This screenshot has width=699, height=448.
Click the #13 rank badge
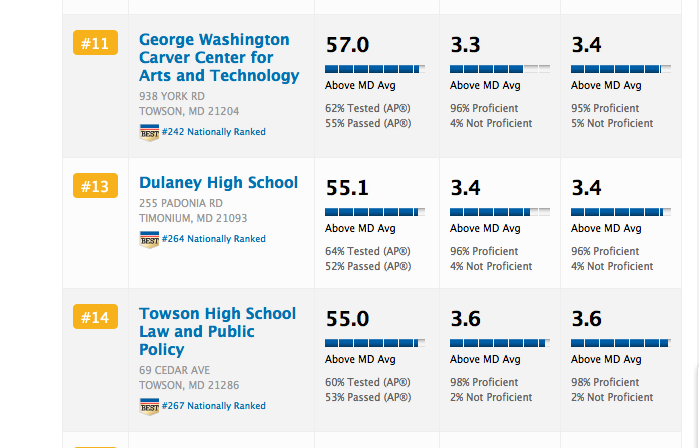click(x=96, y=186)
